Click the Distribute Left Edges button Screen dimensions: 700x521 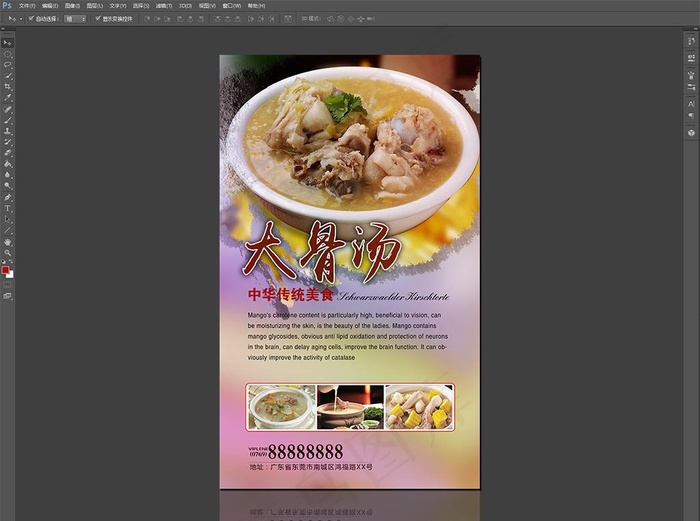pyautogui.click(x=251, y=19)
